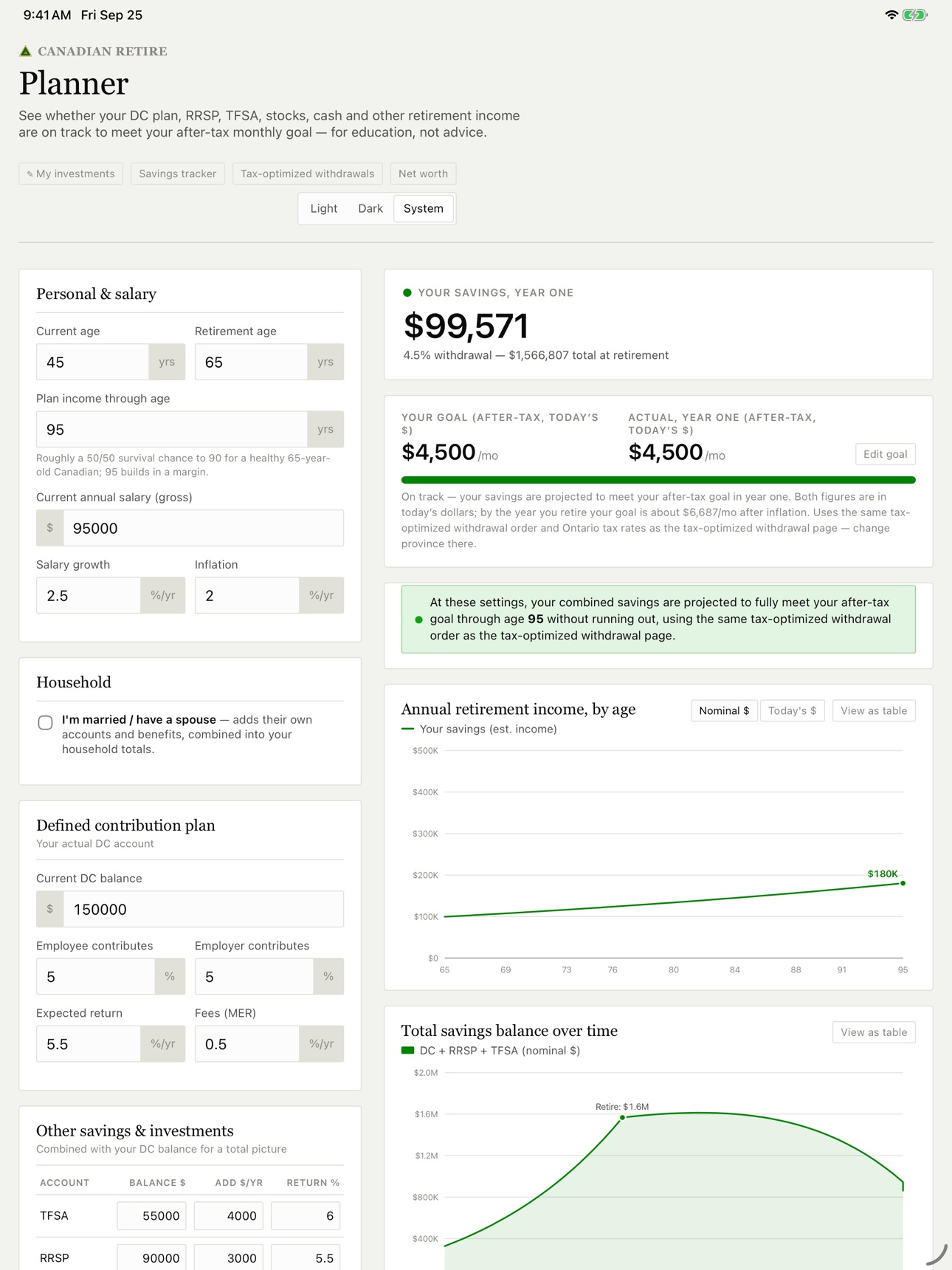Edit RRSP annual addition amount
This screenshot has height=1270, width=952.
229,1257
